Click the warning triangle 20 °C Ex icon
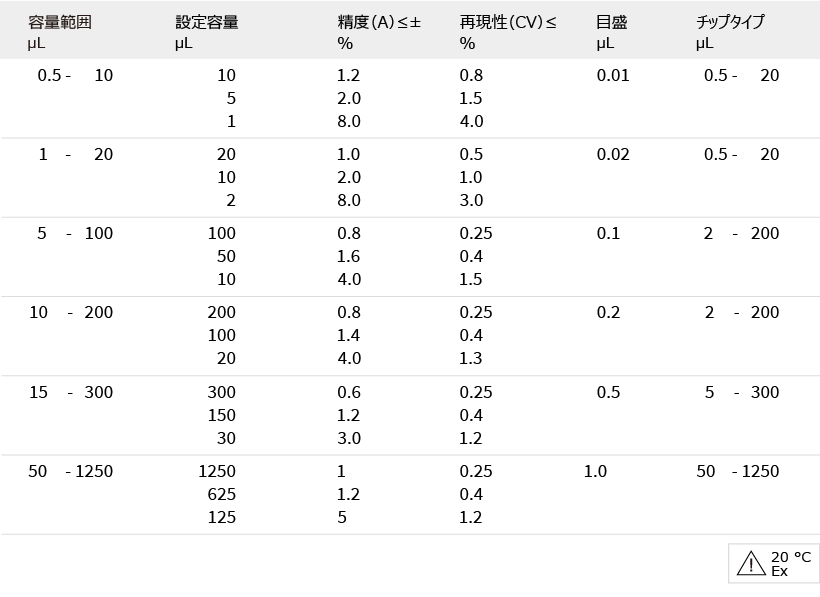The image size is (820, 597). [774, 564]
